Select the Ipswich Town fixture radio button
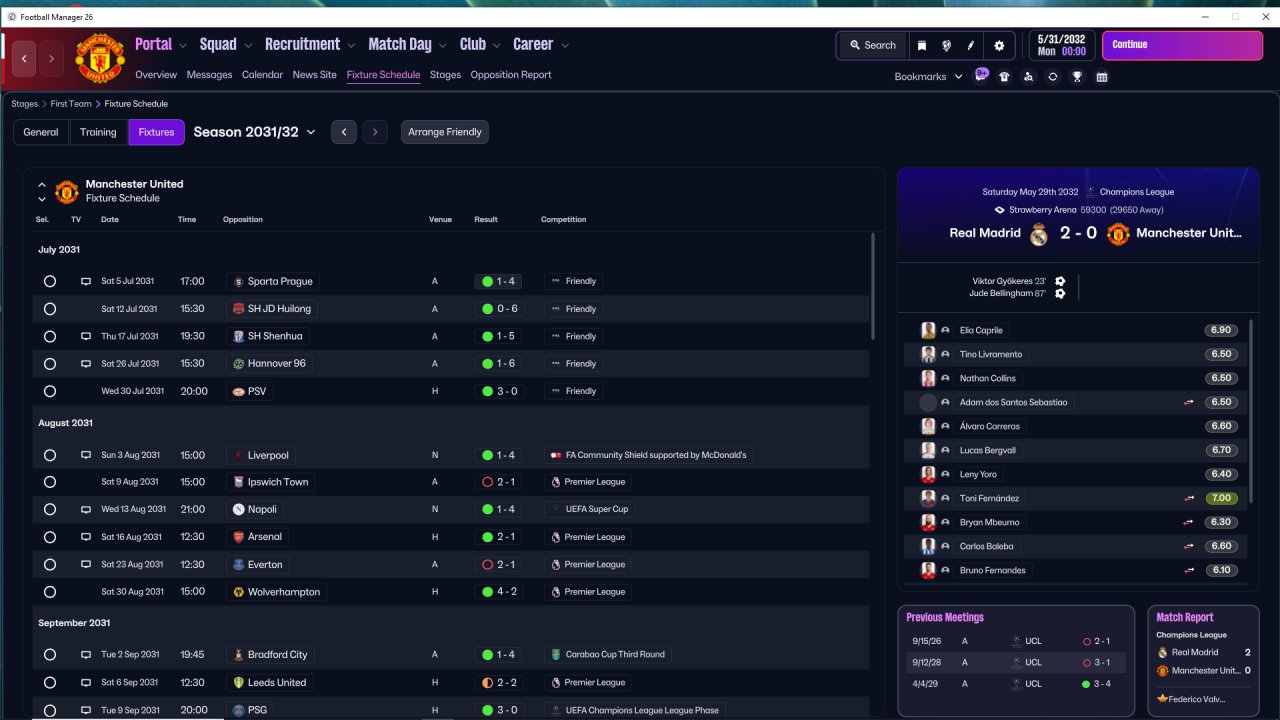The image size is (1280, 720). pos(50,482)
